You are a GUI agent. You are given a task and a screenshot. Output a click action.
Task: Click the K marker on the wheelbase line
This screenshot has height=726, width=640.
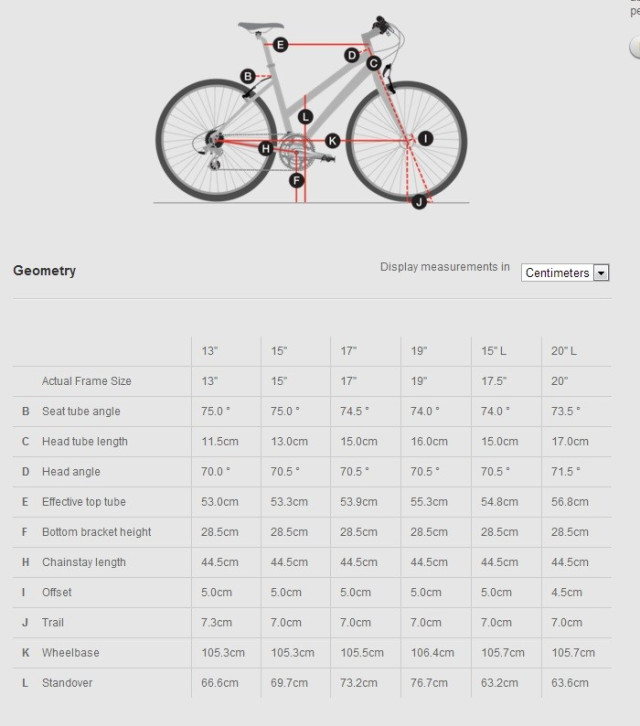(332, 141)
